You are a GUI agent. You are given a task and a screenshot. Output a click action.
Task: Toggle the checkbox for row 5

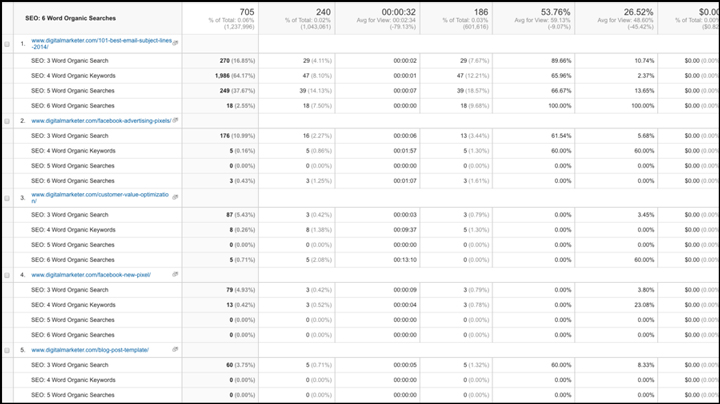[x=9, y=350]
